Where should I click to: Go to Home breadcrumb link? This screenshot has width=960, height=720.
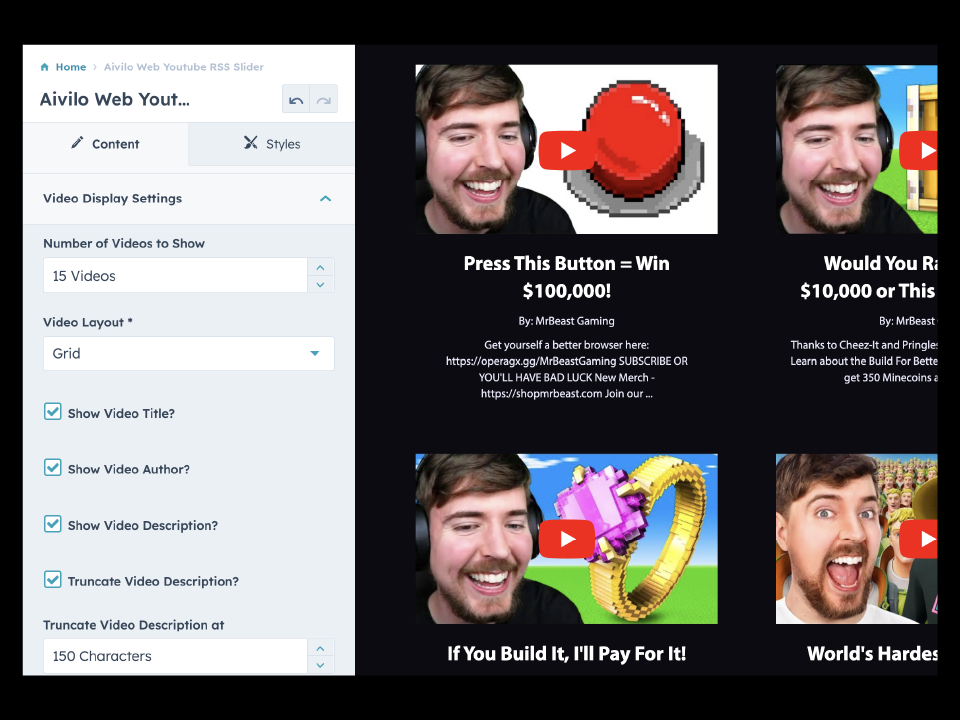[70, 67]
